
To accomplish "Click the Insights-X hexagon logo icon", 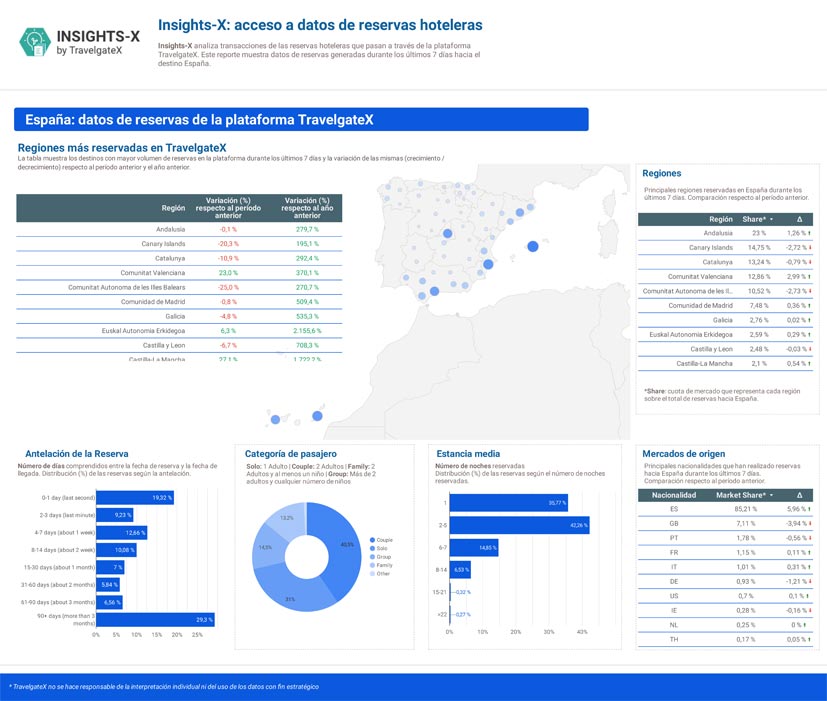I will pyautogui.click(x=35, y=42).
